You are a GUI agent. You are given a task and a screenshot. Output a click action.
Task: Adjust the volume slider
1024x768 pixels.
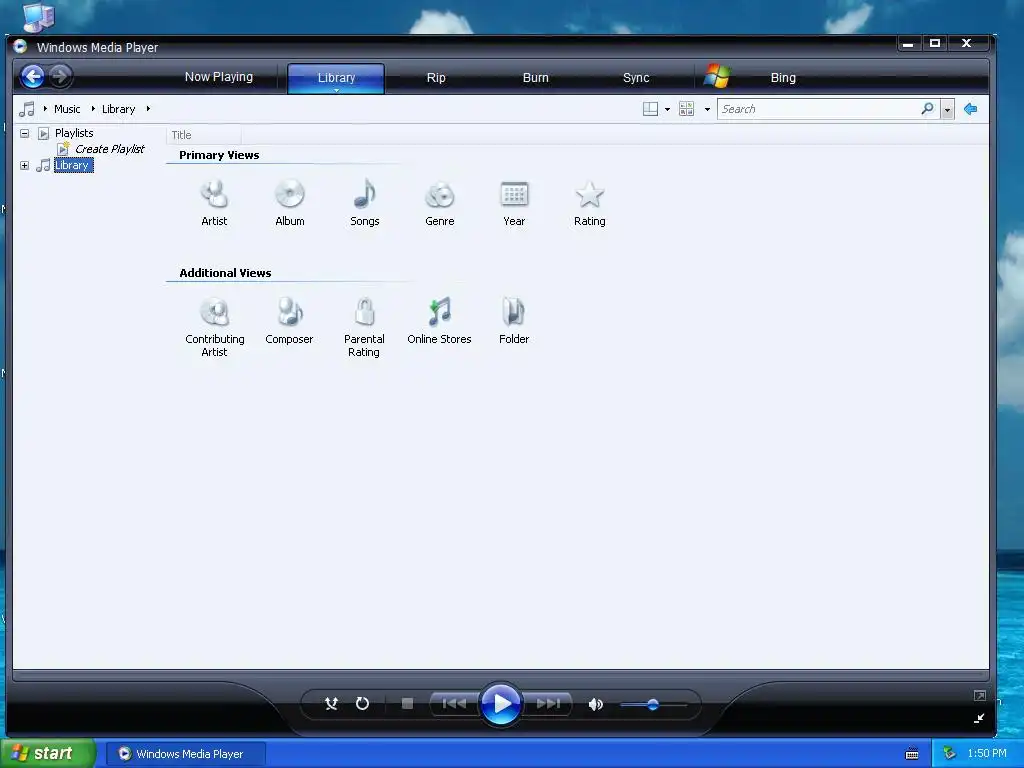click(x=653, y=705)
